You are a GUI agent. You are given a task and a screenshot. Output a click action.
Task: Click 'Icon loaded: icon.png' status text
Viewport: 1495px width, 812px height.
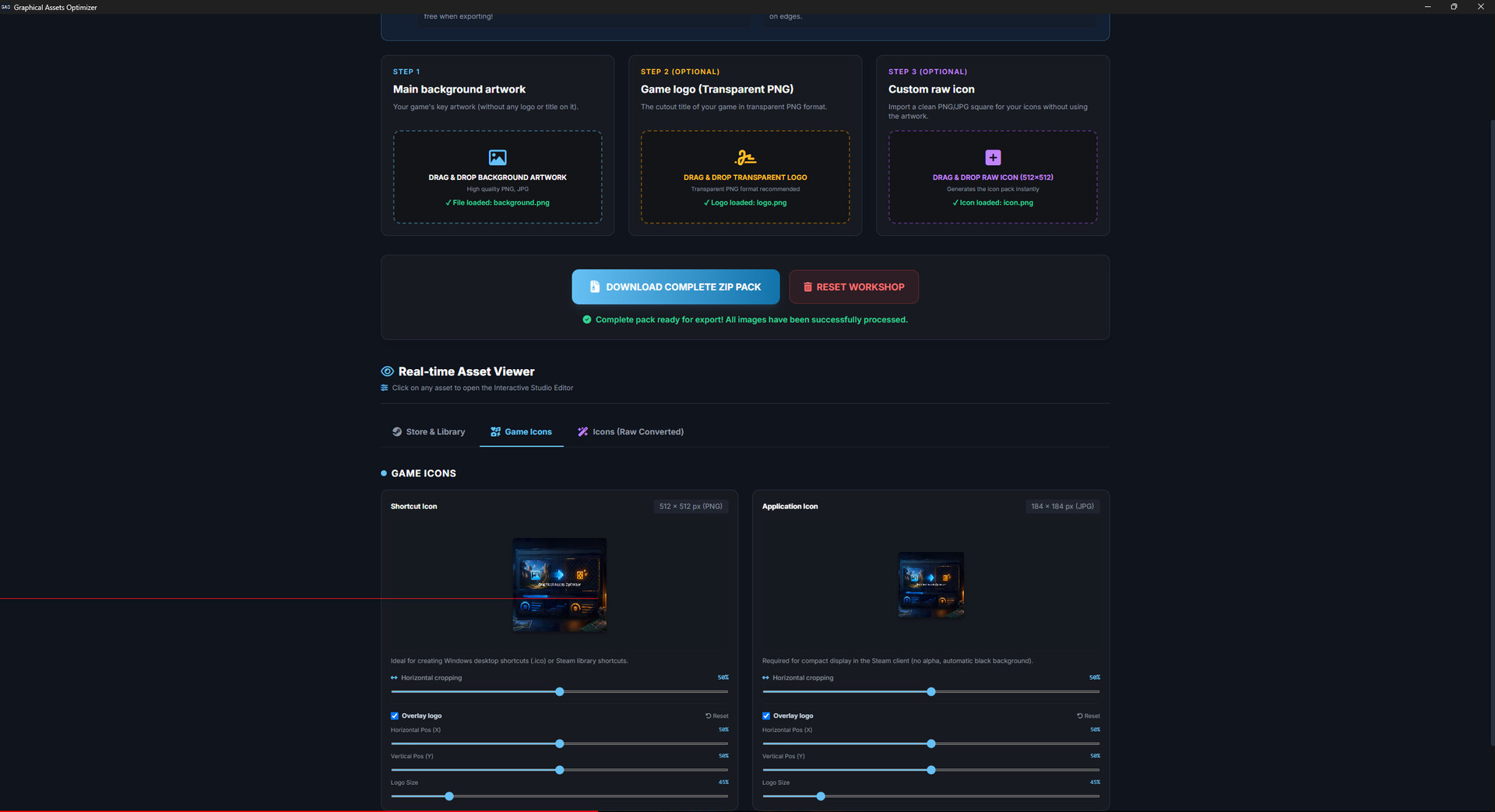993,203
